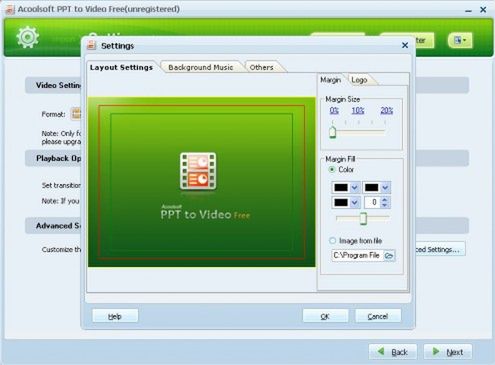Open the first color dropdown under Margin Fill

pyautogui.click(x=355, y=188)
